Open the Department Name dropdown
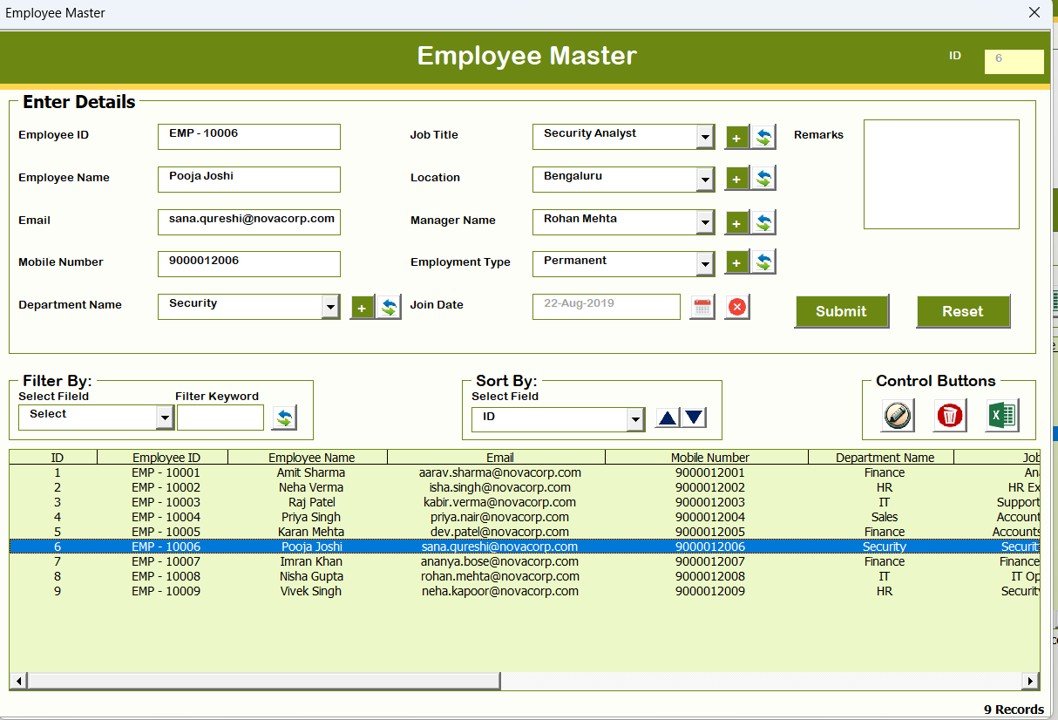This screenshot has width=1058, height=720. point(332,305)
